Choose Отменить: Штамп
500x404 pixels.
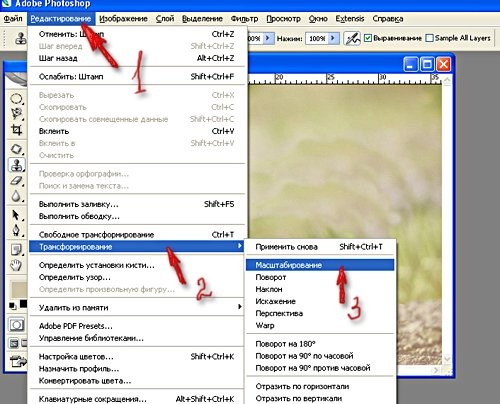(137, 34)
